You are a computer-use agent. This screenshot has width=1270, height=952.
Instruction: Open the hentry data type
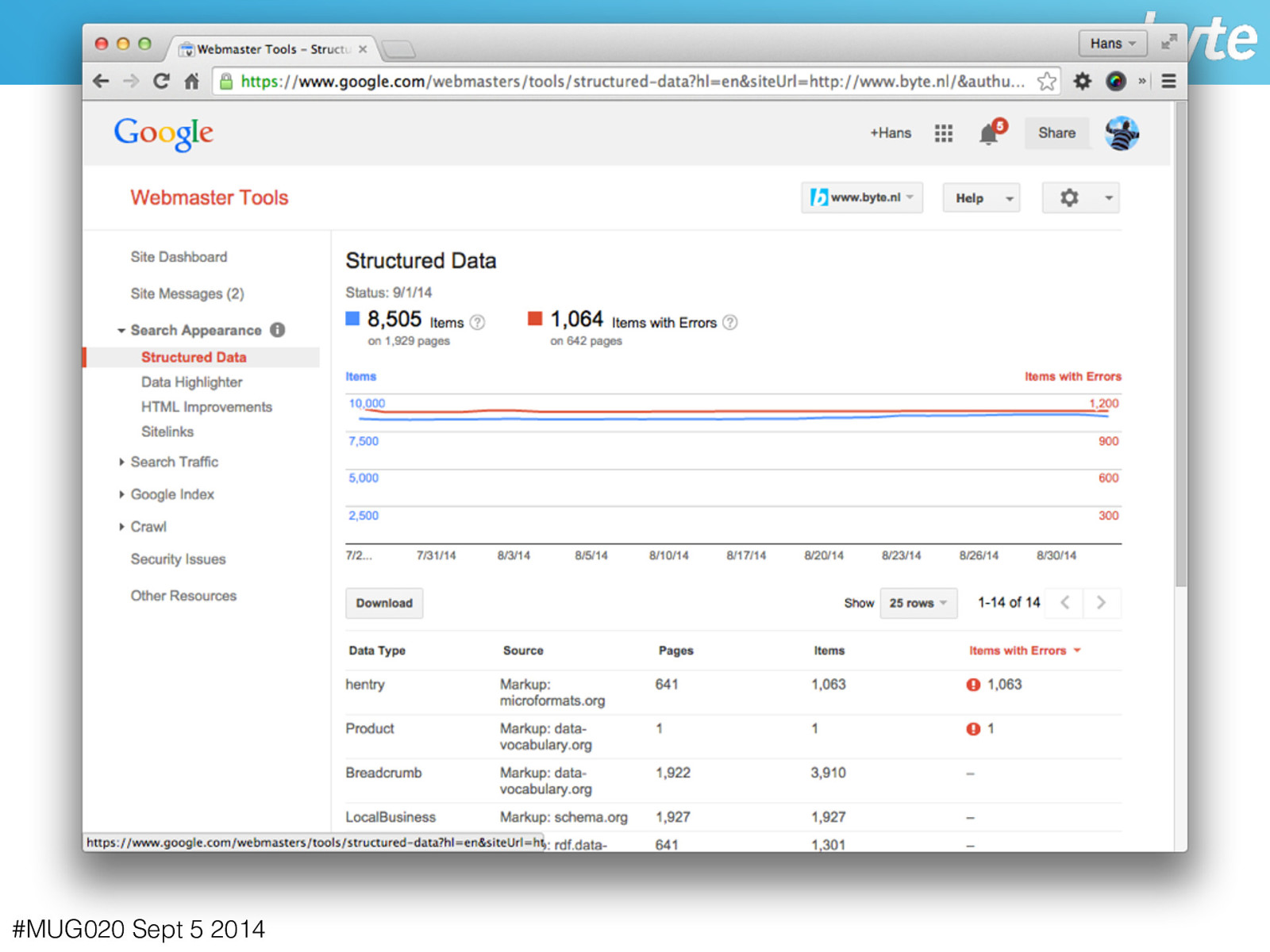(365, 685)
